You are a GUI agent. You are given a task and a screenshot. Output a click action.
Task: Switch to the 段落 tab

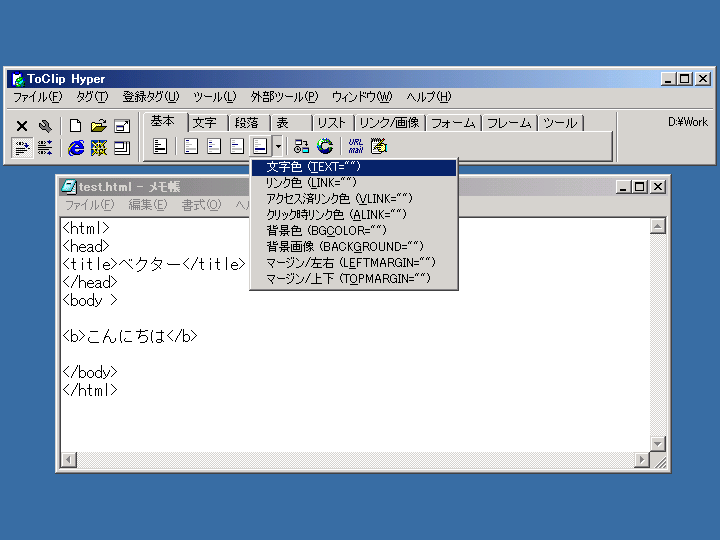pos(249,123)
